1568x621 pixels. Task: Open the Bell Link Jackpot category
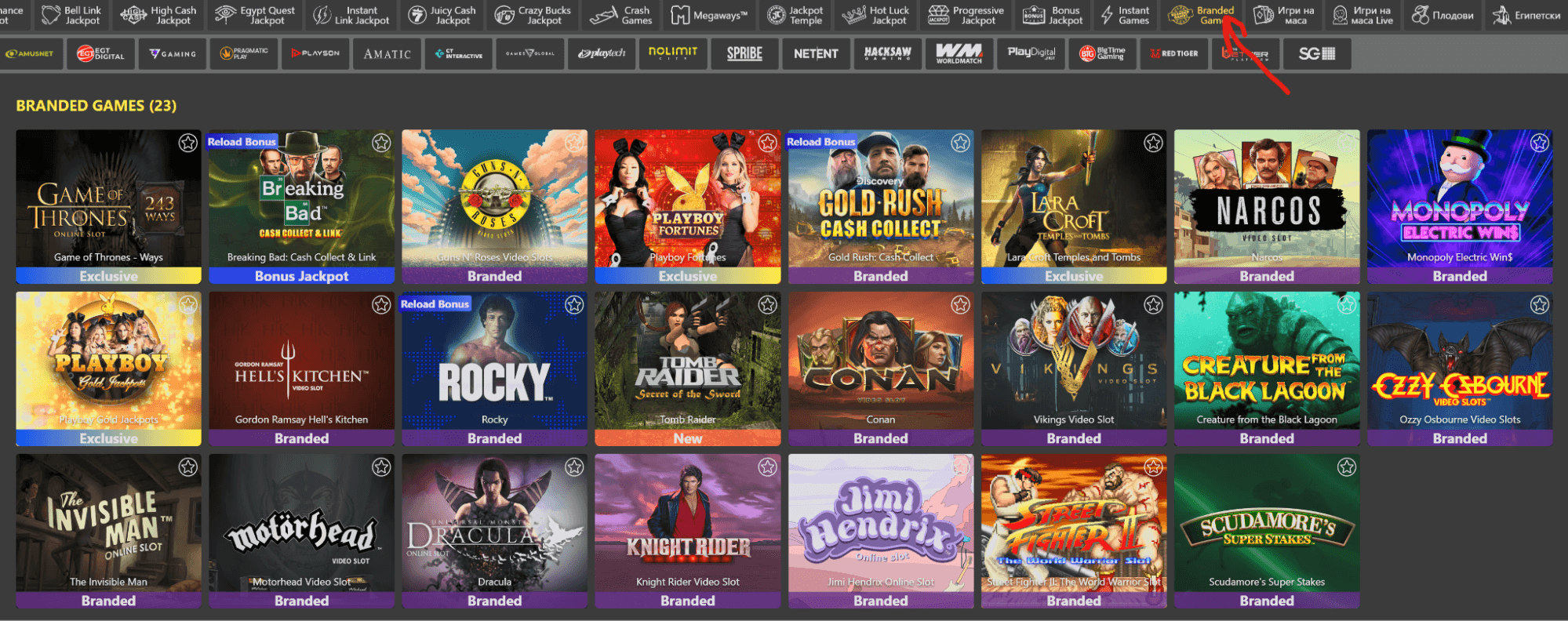coord(71,15)
